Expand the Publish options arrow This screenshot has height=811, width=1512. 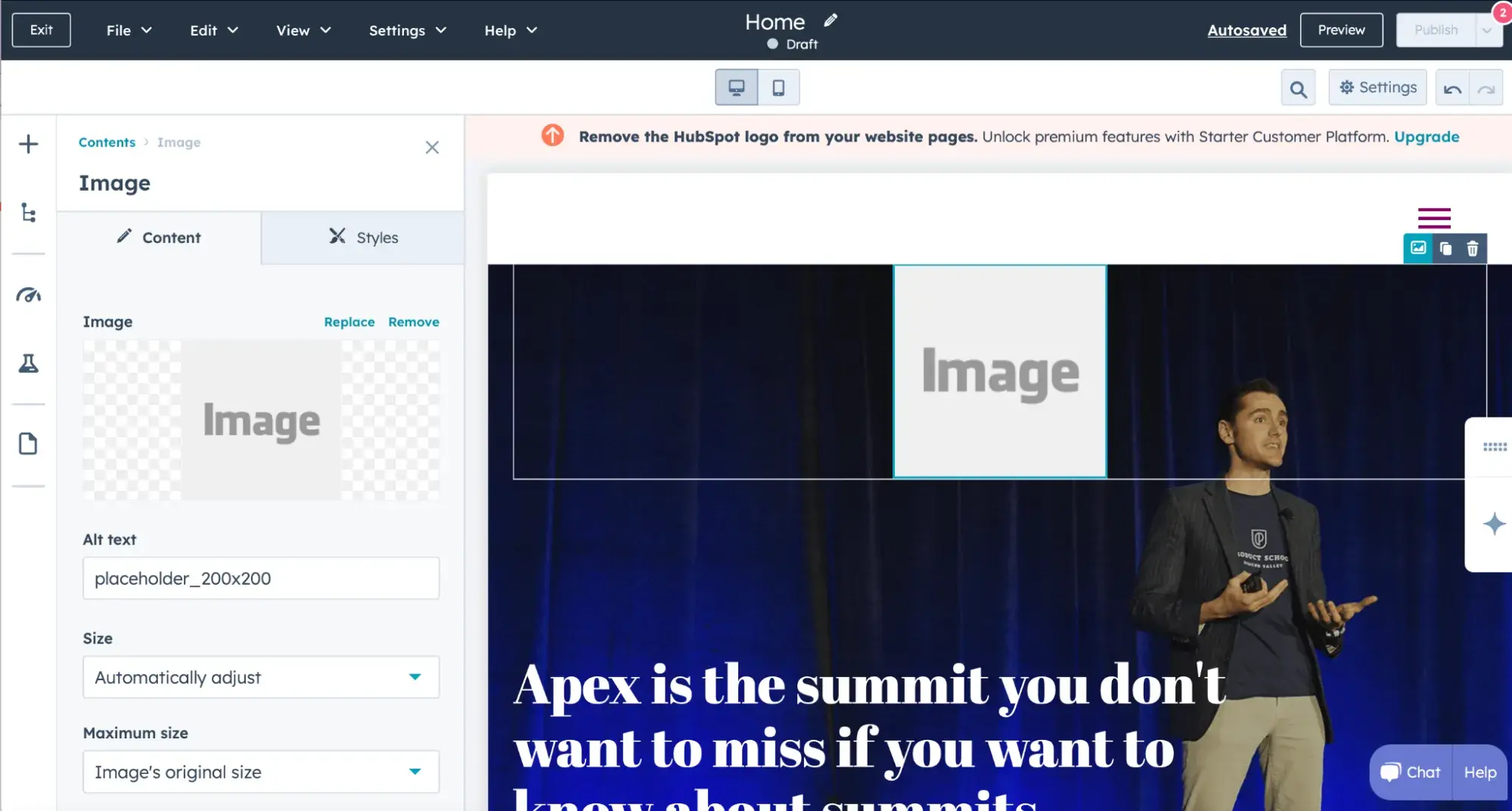(x=1488, y=30)
